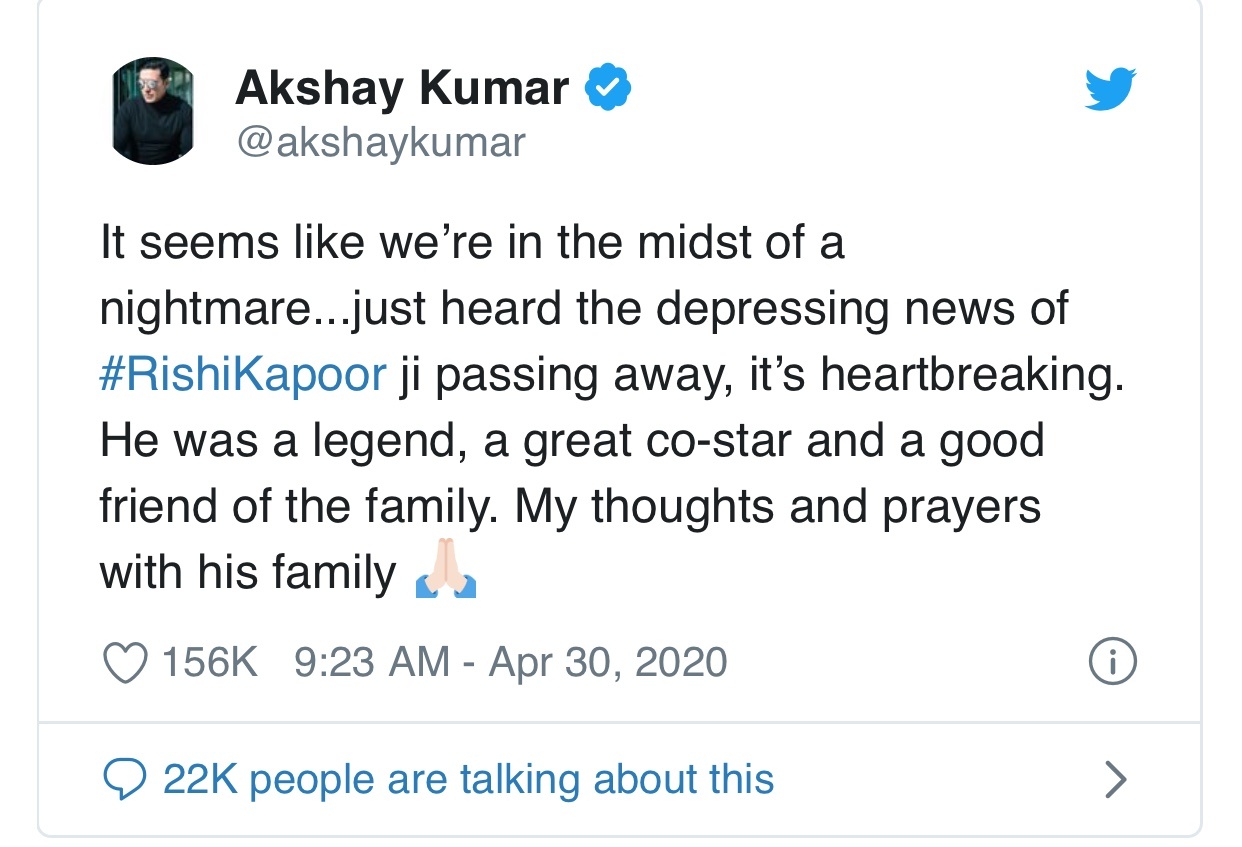Expand the conversation with the right chevron
1242x847 pixels.
[1115, 780]
